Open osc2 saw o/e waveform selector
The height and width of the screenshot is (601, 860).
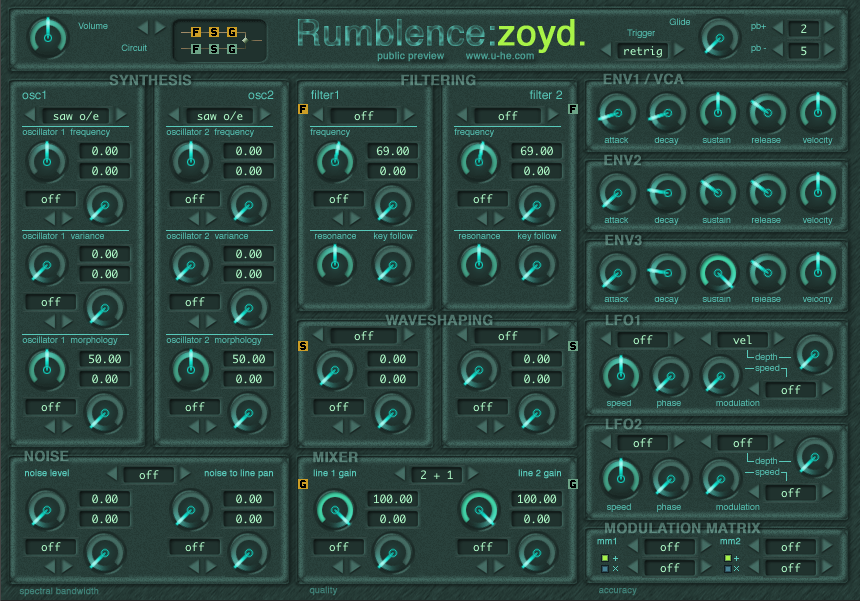click(219, 116)
